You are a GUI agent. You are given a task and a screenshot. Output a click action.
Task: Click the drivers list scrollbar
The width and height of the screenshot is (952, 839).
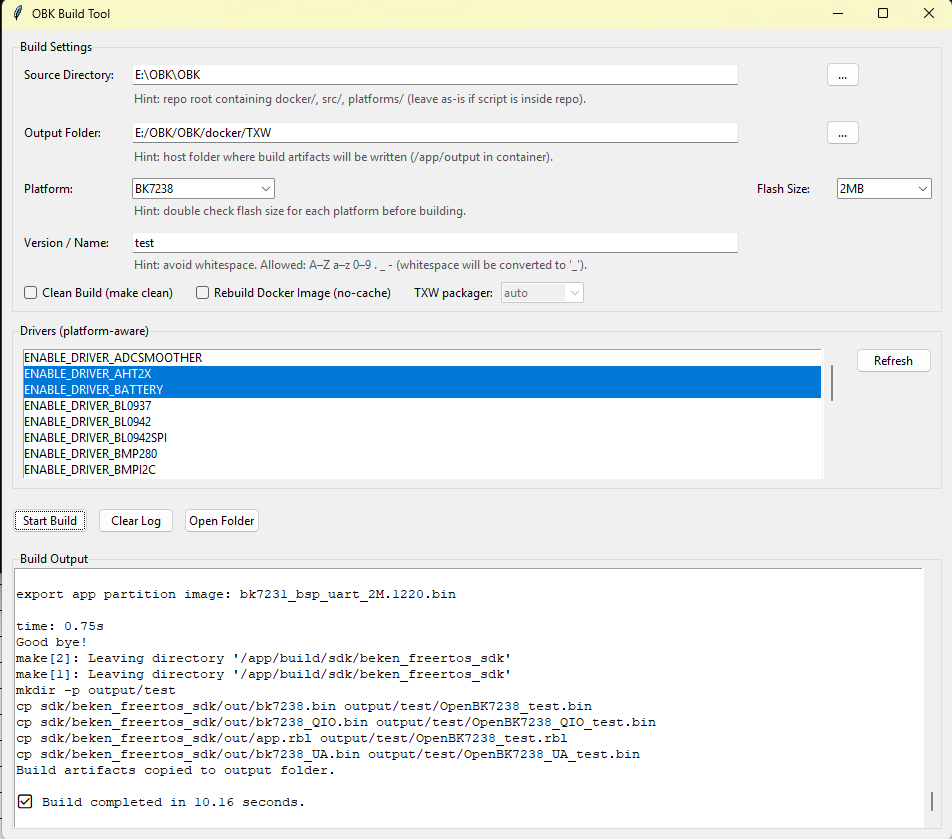[832, 383]
